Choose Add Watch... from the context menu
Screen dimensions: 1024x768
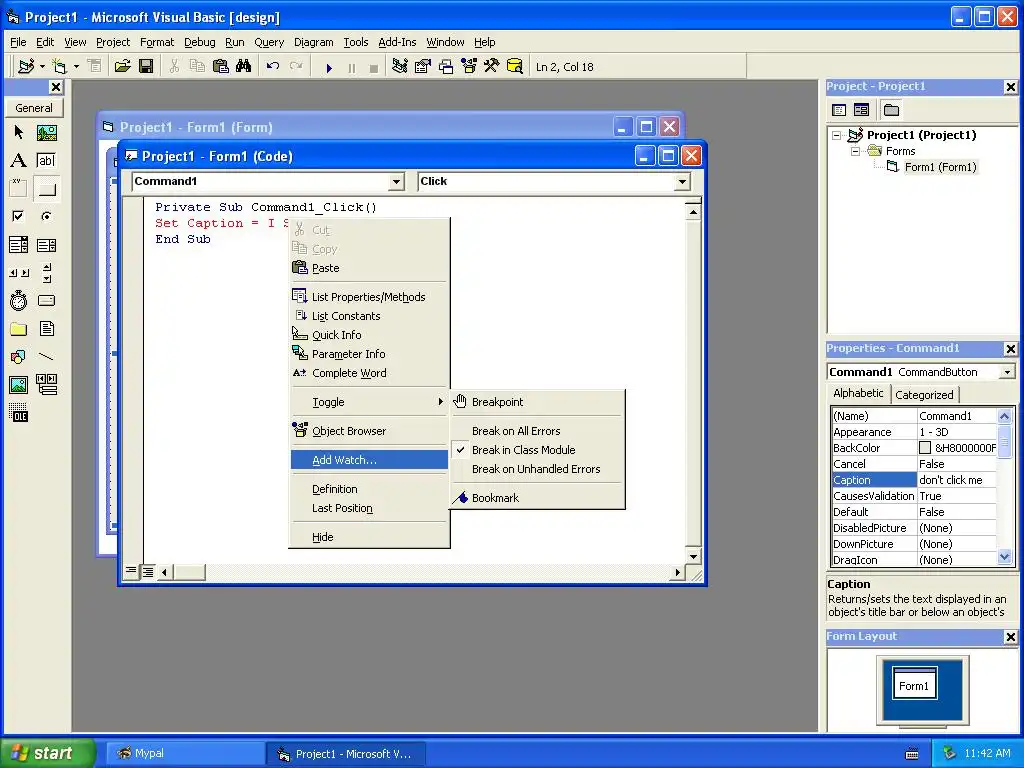pyautogui.click(x=369, y=460)
